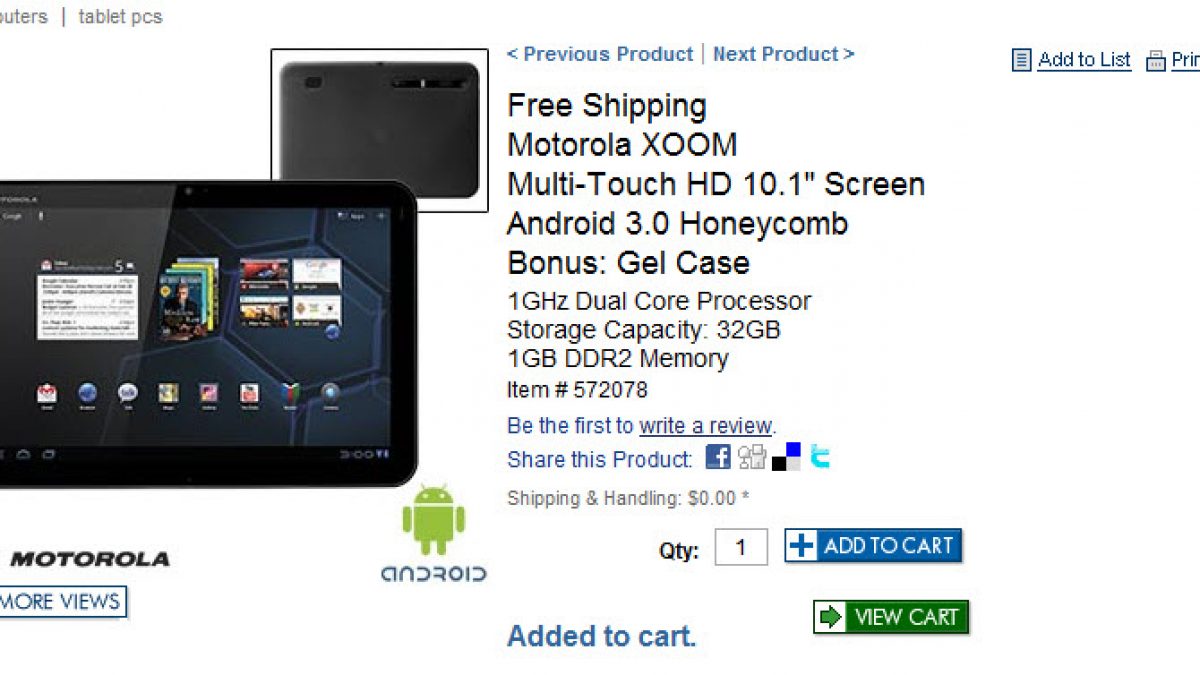Screen dimensions: 1200x675
Task: Click the green Android robot logo
Action: tap(433, 520)
